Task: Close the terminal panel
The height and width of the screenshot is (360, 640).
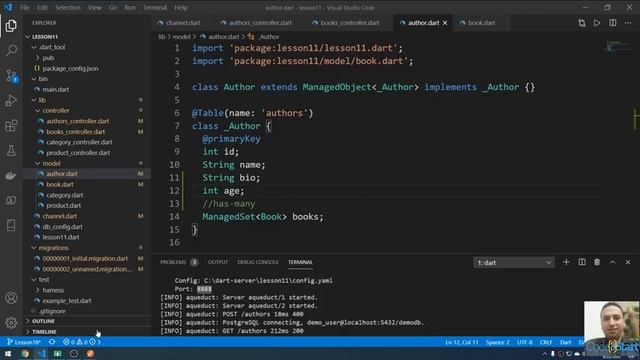Action: point(628,262)
